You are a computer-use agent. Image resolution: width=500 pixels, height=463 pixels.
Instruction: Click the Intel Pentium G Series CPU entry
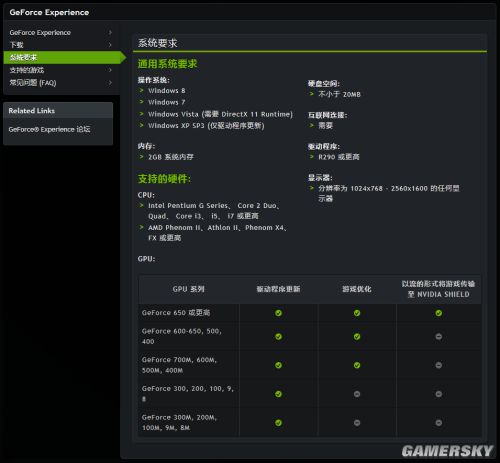pos(214,211)
